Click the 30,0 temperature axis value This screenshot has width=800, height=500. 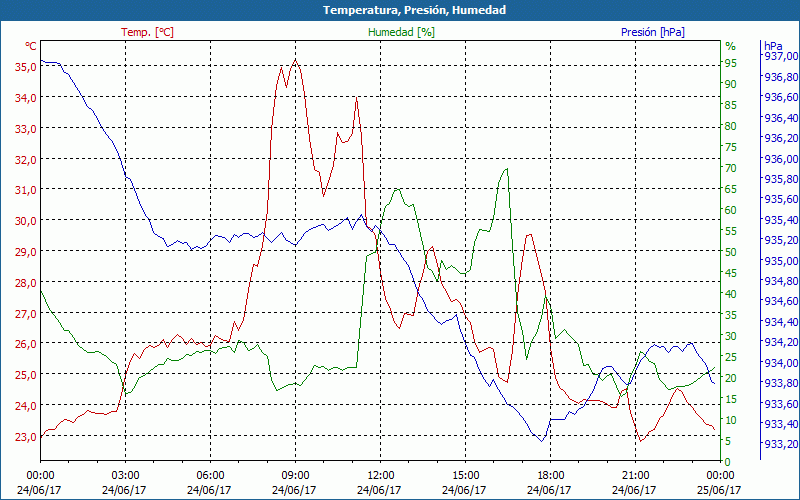pos(26,221)
